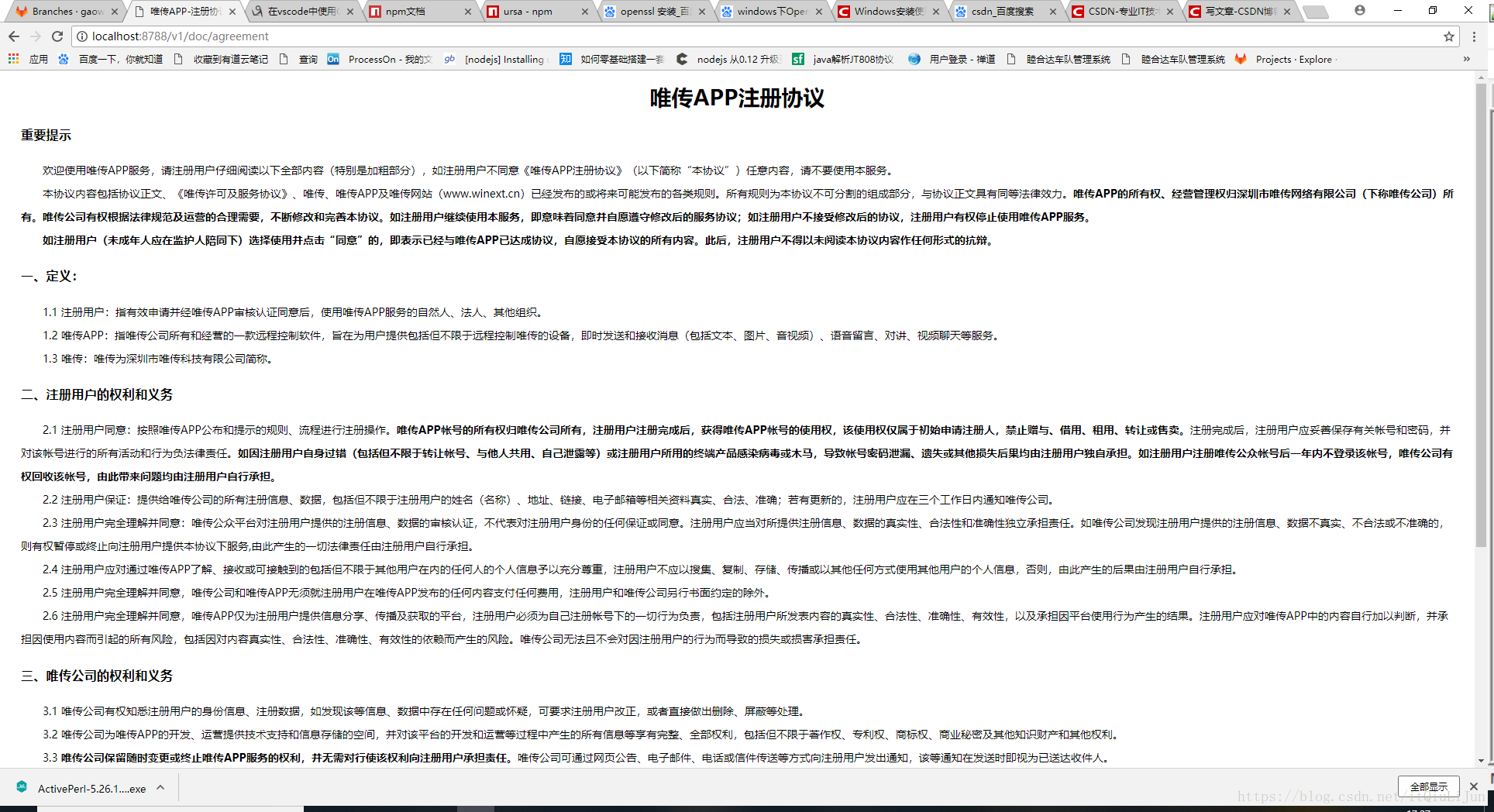
Task: Open the nodejs 从0.12 升级 bookmark
Action: (x=728, y=59)
